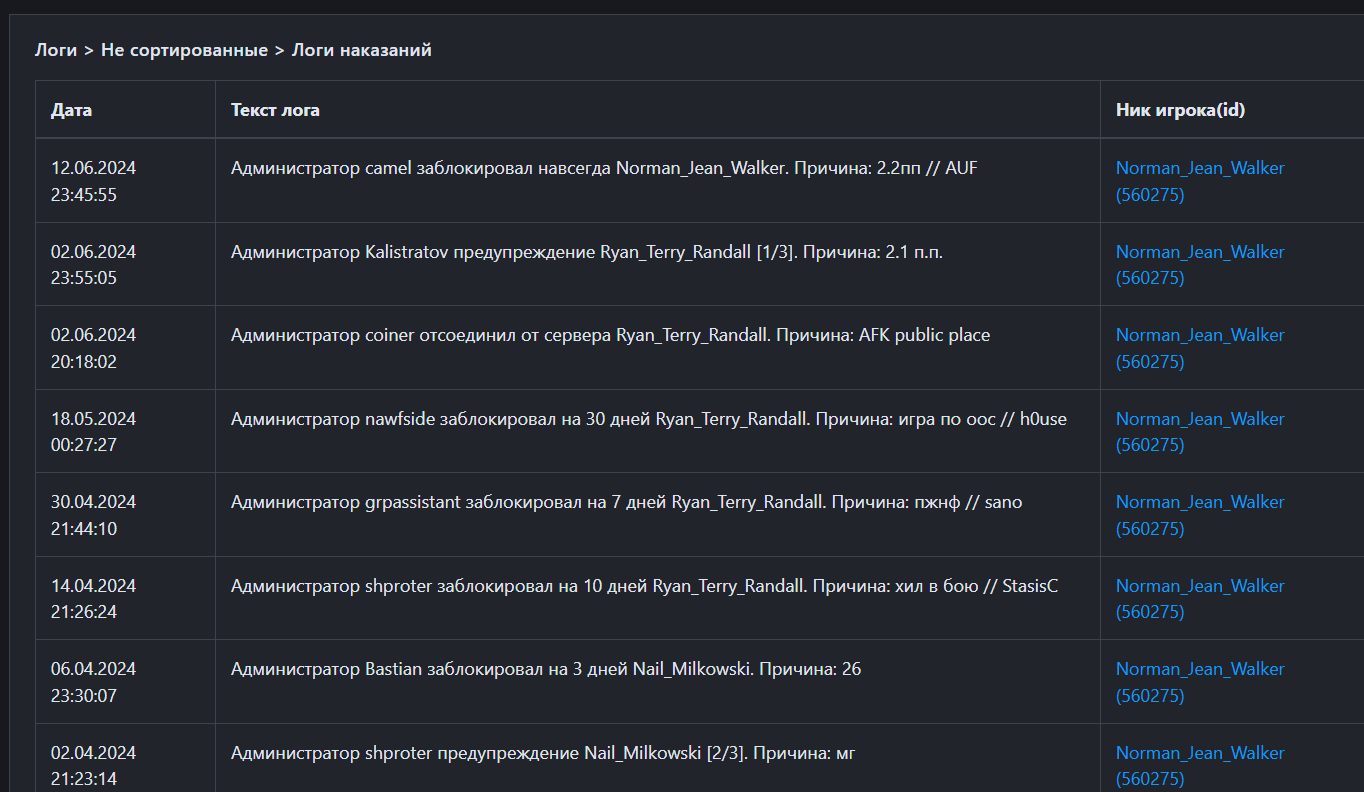
Task: Select the 30.04.2024 21:44:10 date cell
Action: click(x=93, y=515)
